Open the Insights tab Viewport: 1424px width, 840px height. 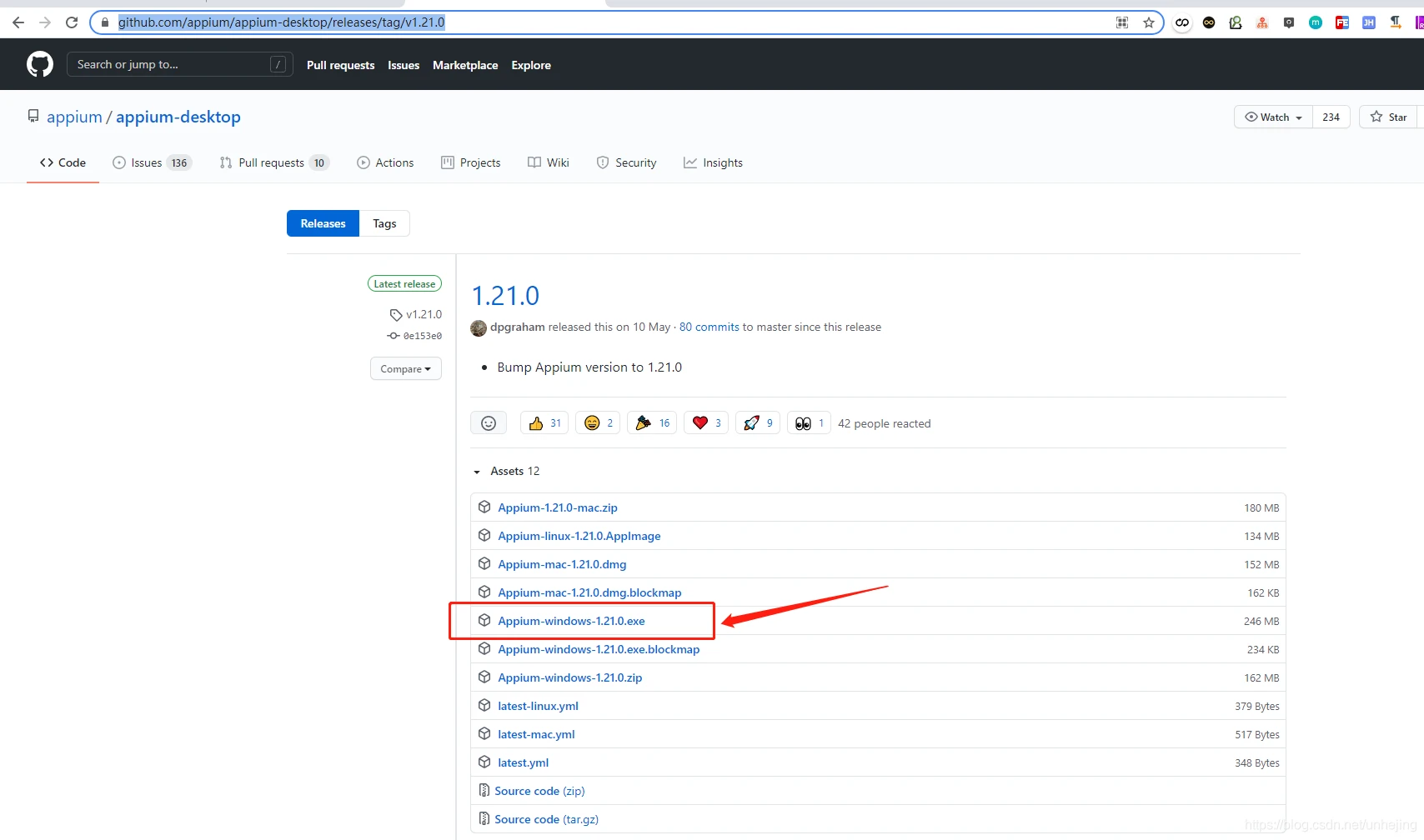713,162
